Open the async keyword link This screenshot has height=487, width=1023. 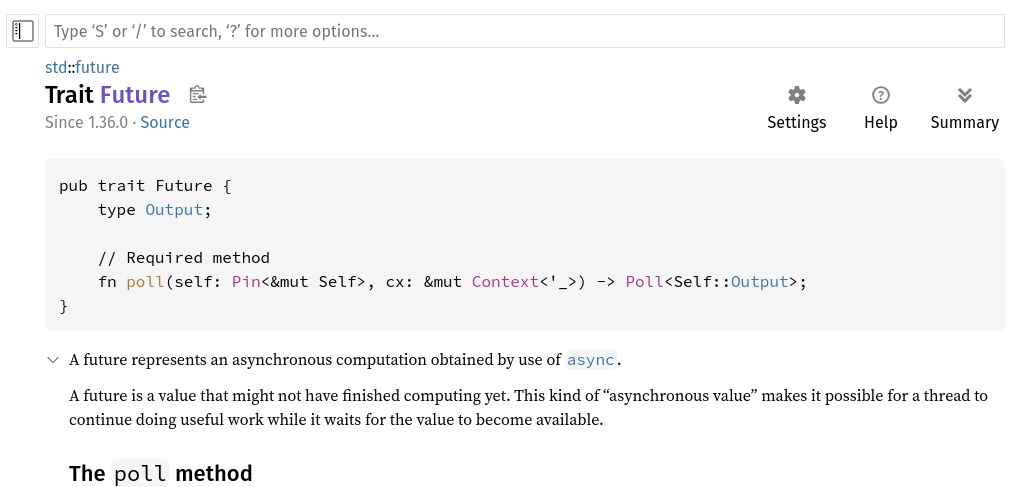pyautogui.click(x=590, y=360)
